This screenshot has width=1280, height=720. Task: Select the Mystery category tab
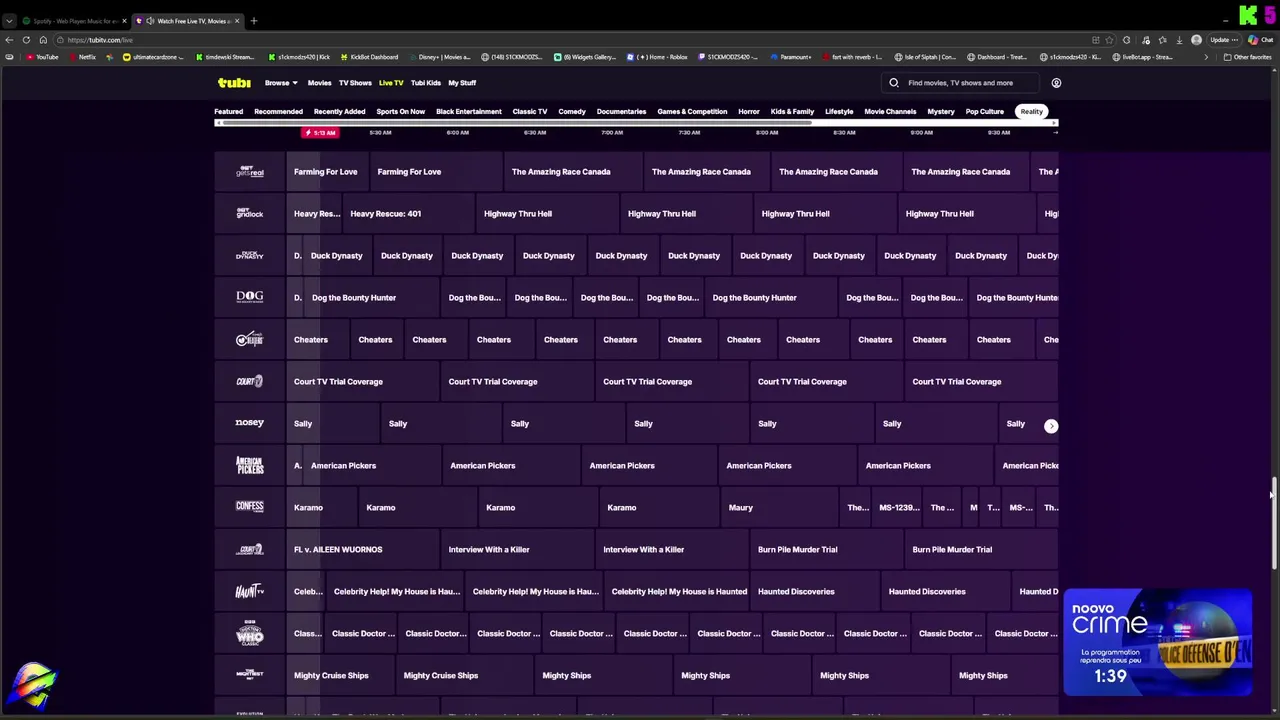click(941, 111)
